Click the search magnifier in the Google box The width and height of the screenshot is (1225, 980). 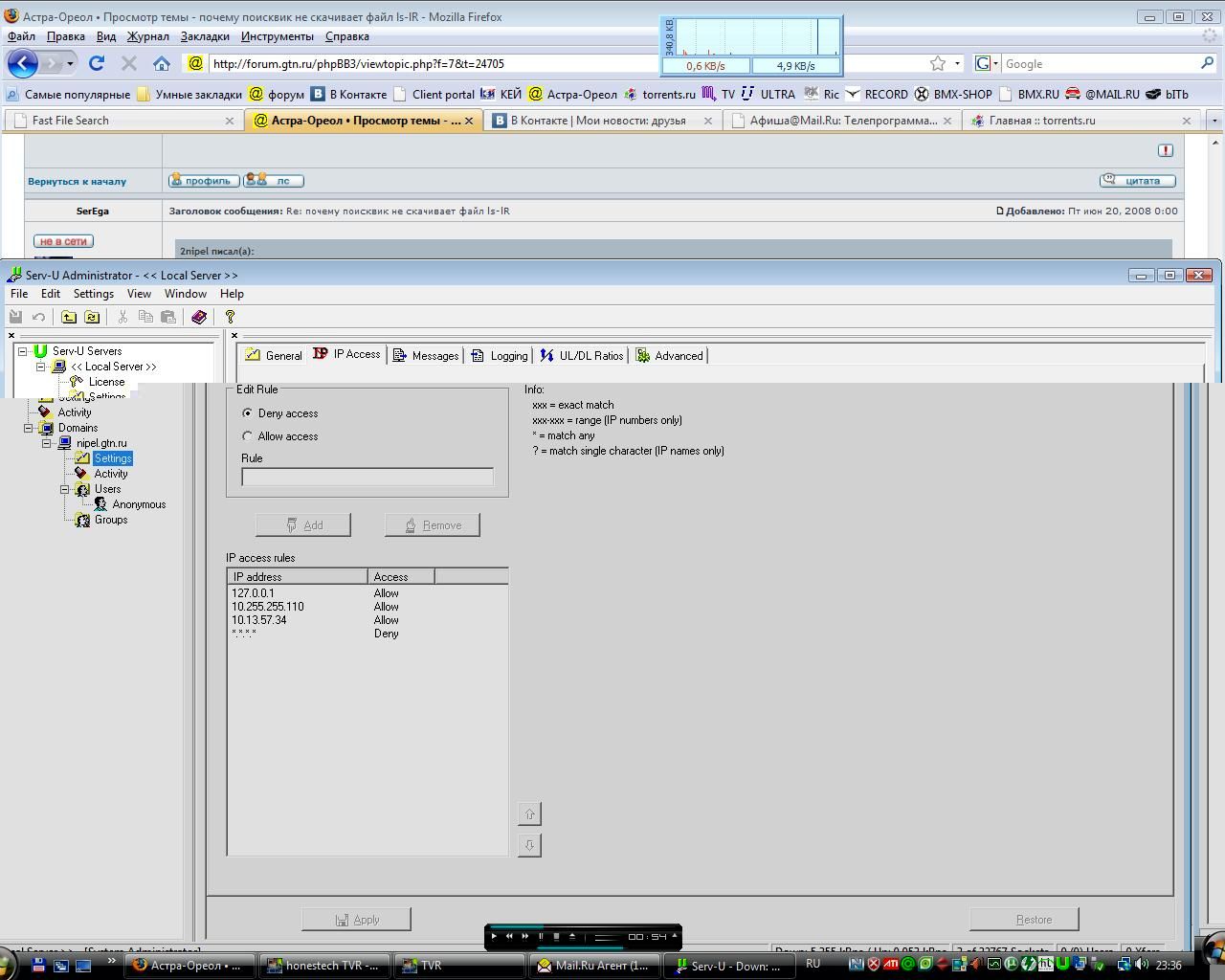point(1207,63)
